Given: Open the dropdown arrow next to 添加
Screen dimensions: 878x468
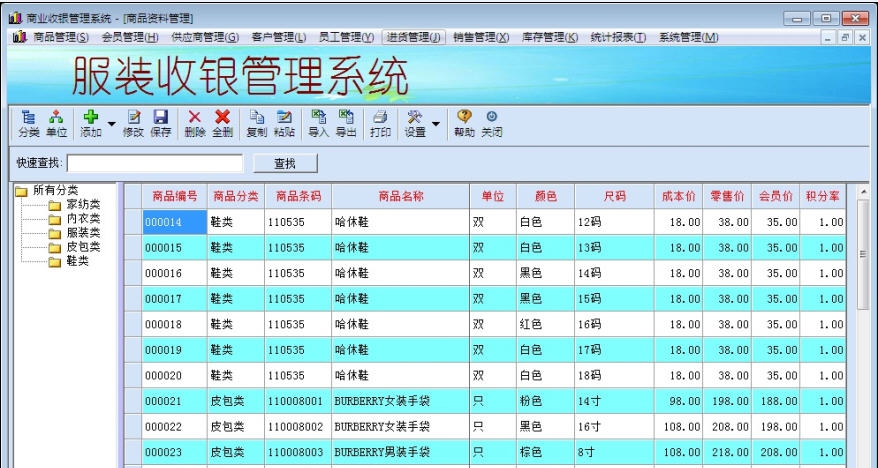Looking at the screenshot, I should tap(112, 125).
